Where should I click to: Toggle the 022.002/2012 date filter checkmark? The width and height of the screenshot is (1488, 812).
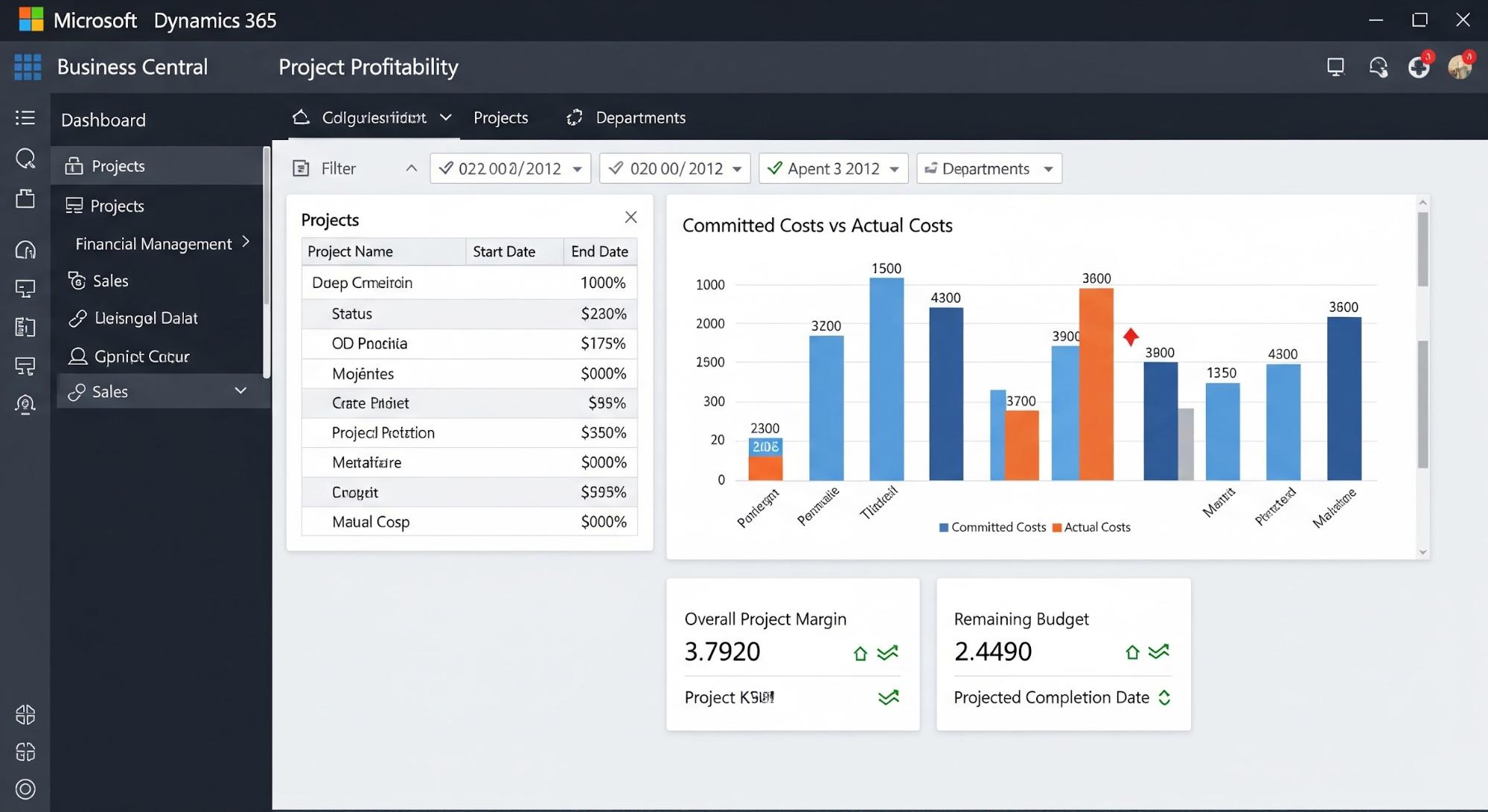click(446, 168)
